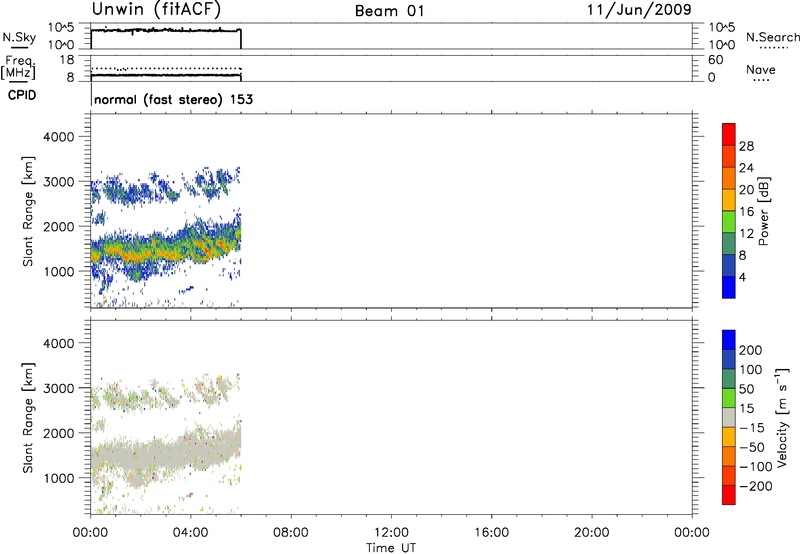
Task: Click the dotted Nave trace in the frequency panel
Action: pos(166,68)
